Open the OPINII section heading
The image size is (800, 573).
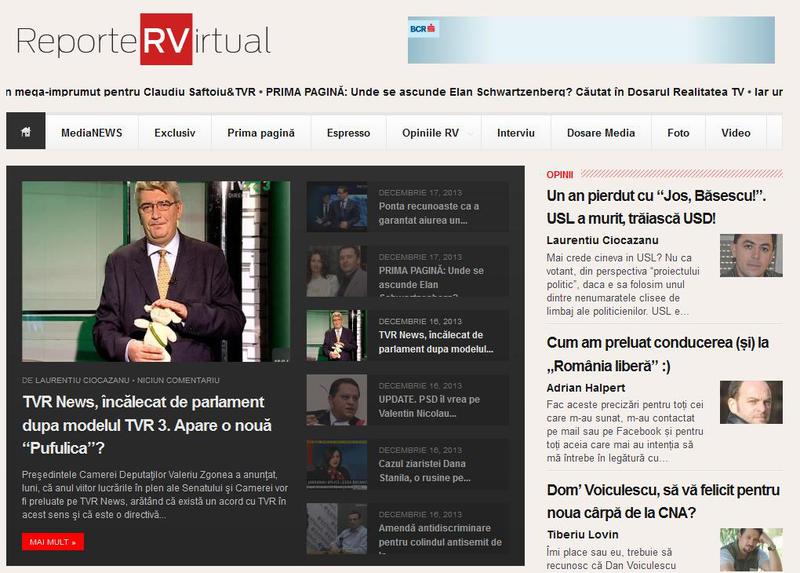tap(559, 175)
